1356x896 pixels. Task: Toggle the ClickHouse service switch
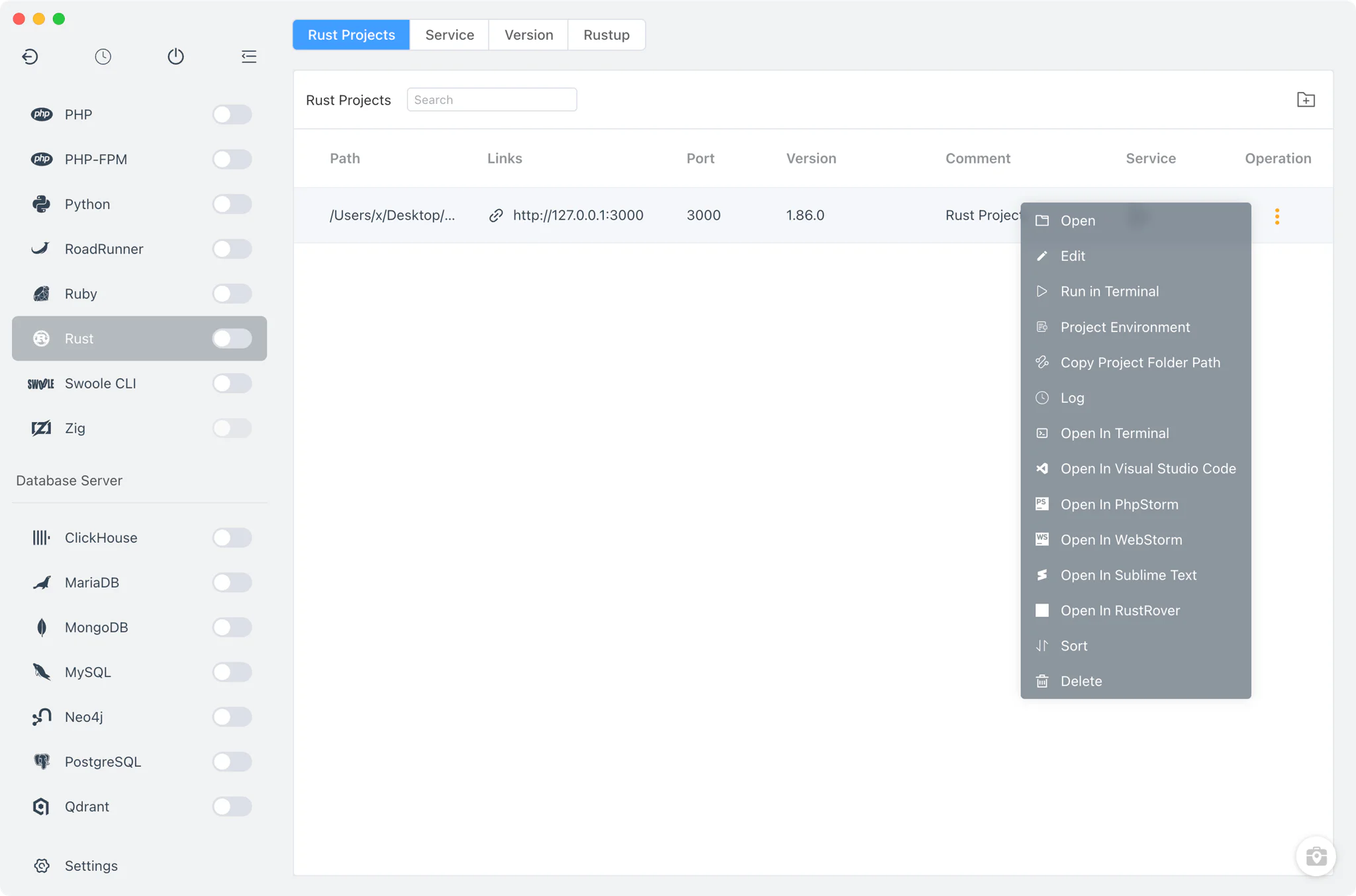click(232, 538)
